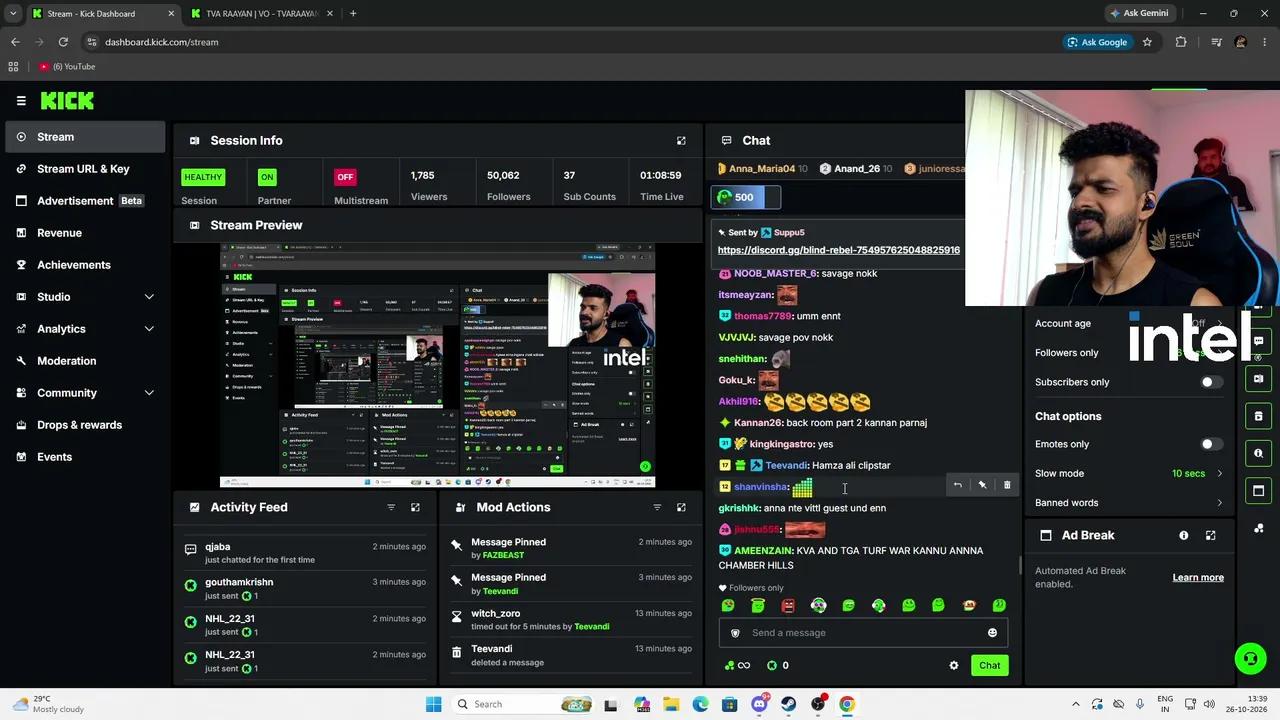Open Followers only setting row
1280x720 pixels.
click(x=1129, y=353)
